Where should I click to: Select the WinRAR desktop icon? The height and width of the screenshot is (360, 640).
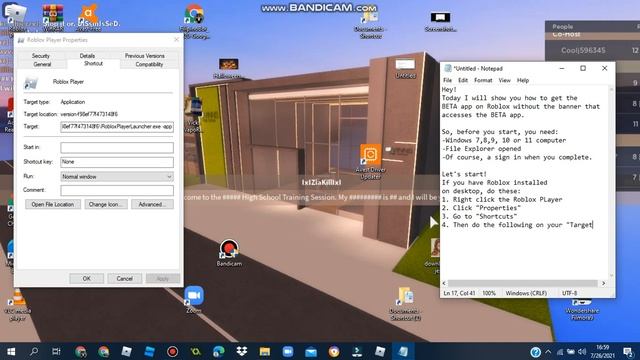pos(53,18)
